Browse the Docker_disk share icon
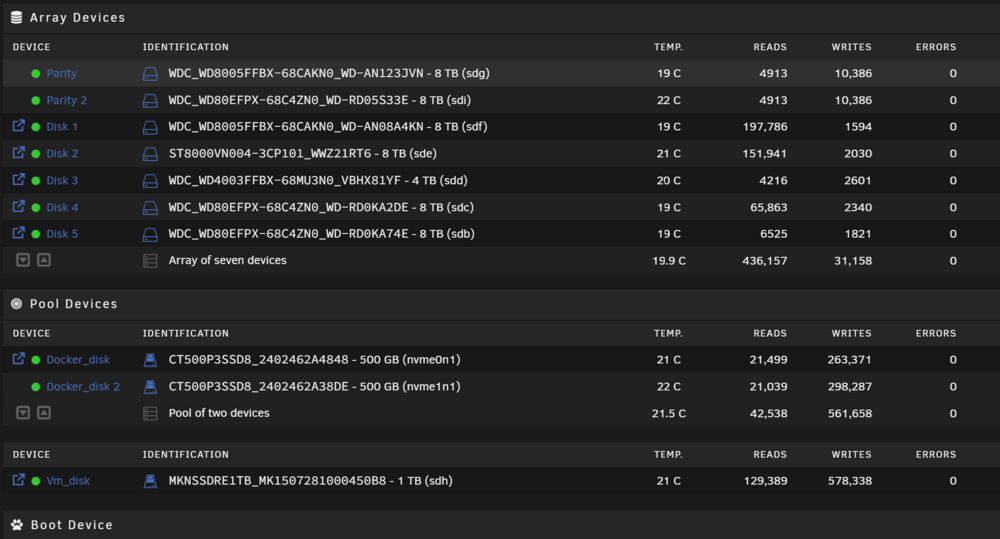 click(18, 358)
